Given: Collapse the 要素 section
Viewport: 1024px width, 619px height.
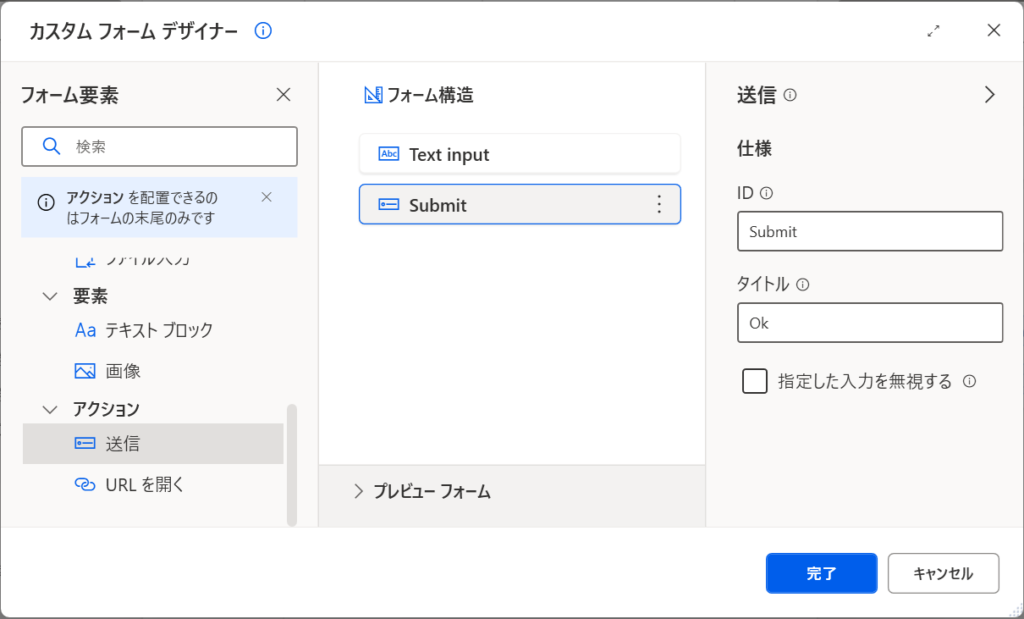Looking at the screenshot, I should tap(50, 296).
